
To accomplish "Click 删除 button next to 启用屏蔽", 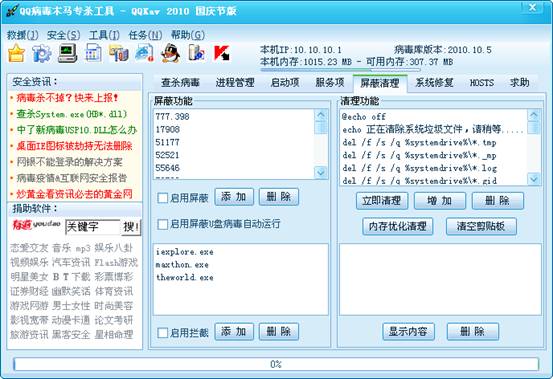I will click(279, 197).
